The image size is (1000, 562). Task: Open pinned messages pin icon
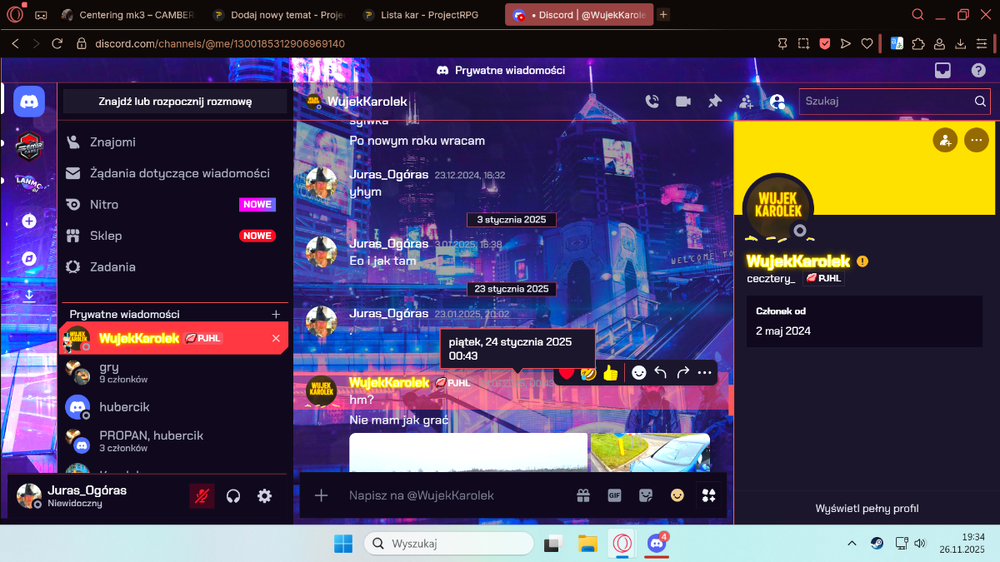pyautogui.click(x=714, y=101)
